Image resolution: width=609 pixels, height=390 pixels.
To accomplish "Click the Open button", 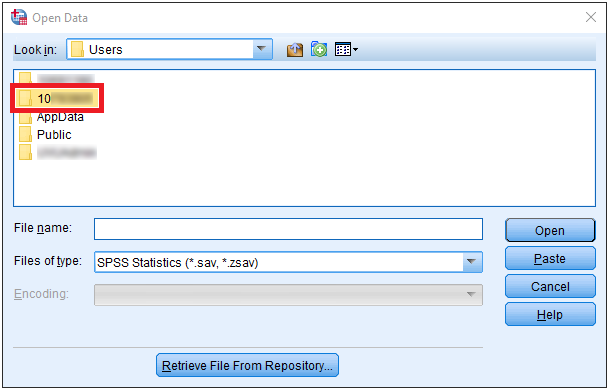I will pos(550,230).
